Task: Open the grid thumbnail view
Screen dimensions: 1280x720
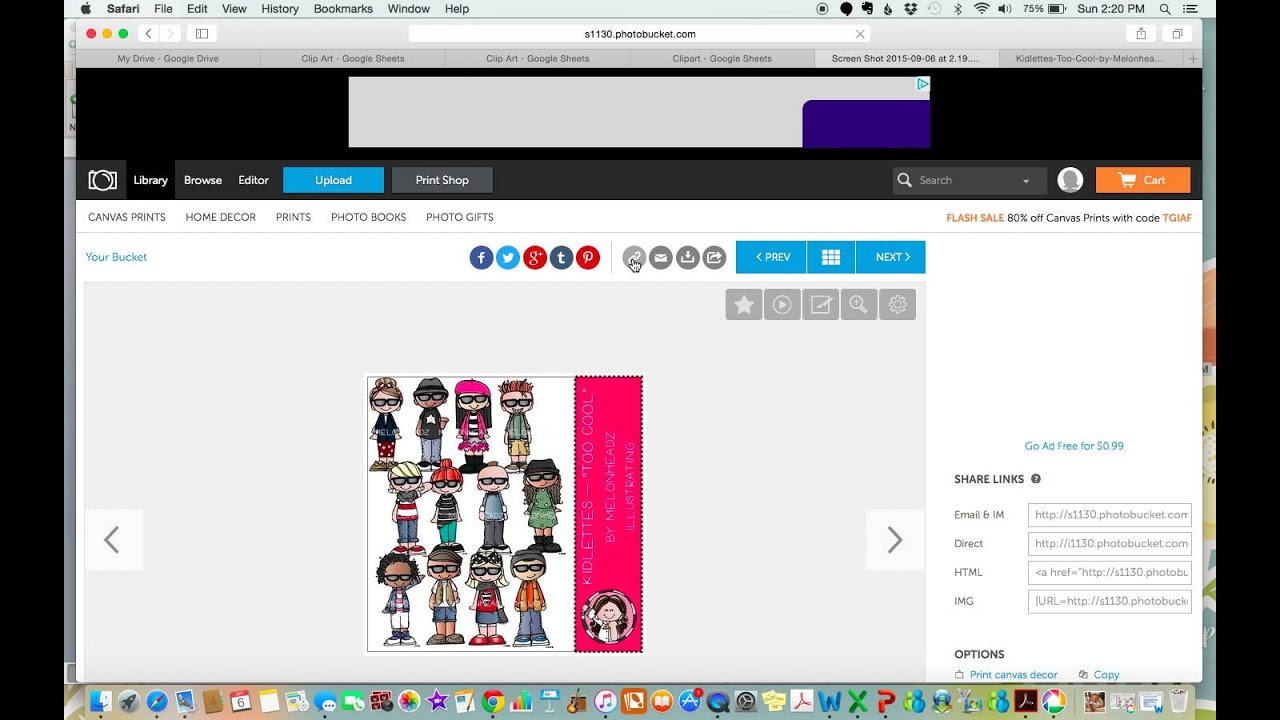Action: click(831, 257)
